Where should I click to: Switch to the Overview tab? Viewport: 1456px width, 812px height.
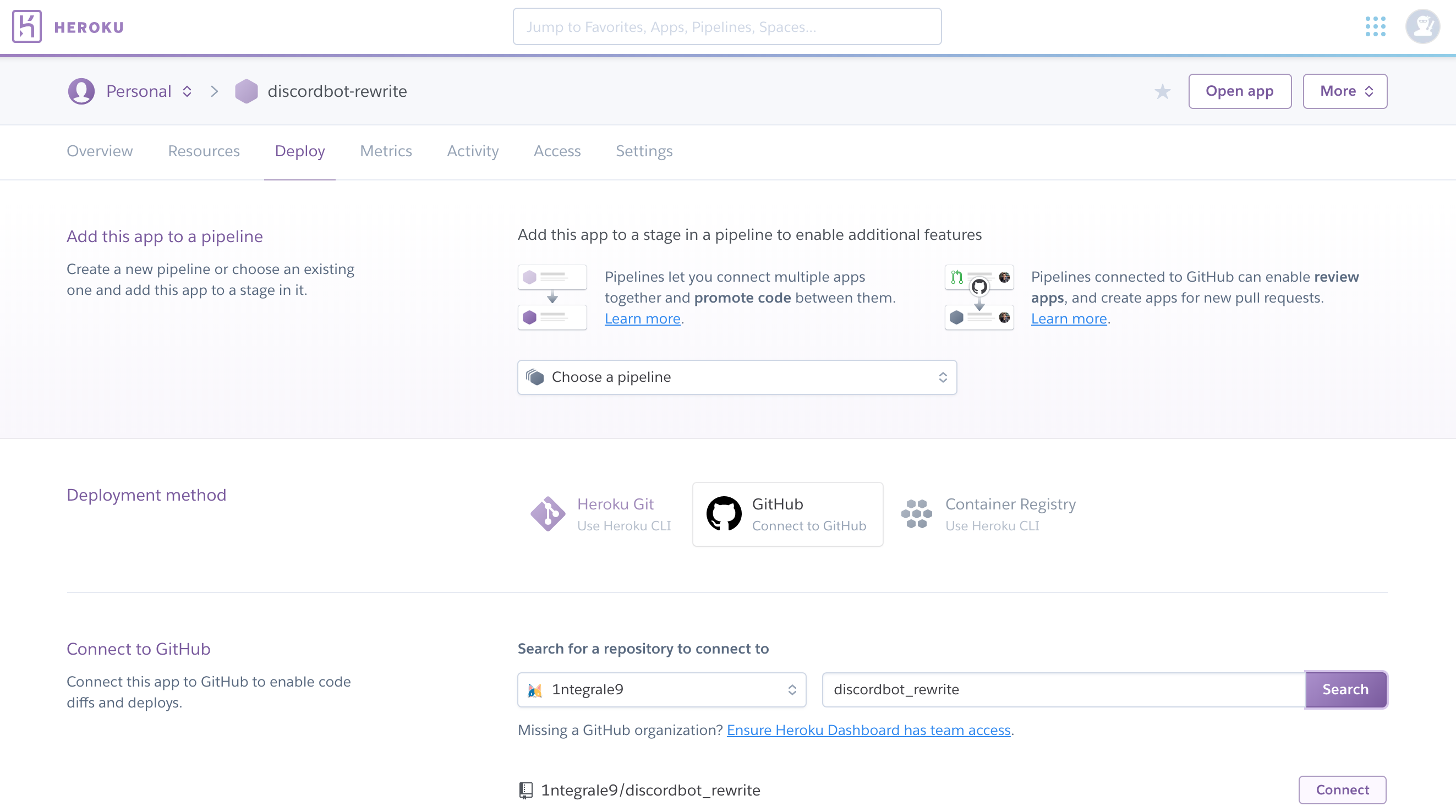point(100,151)
